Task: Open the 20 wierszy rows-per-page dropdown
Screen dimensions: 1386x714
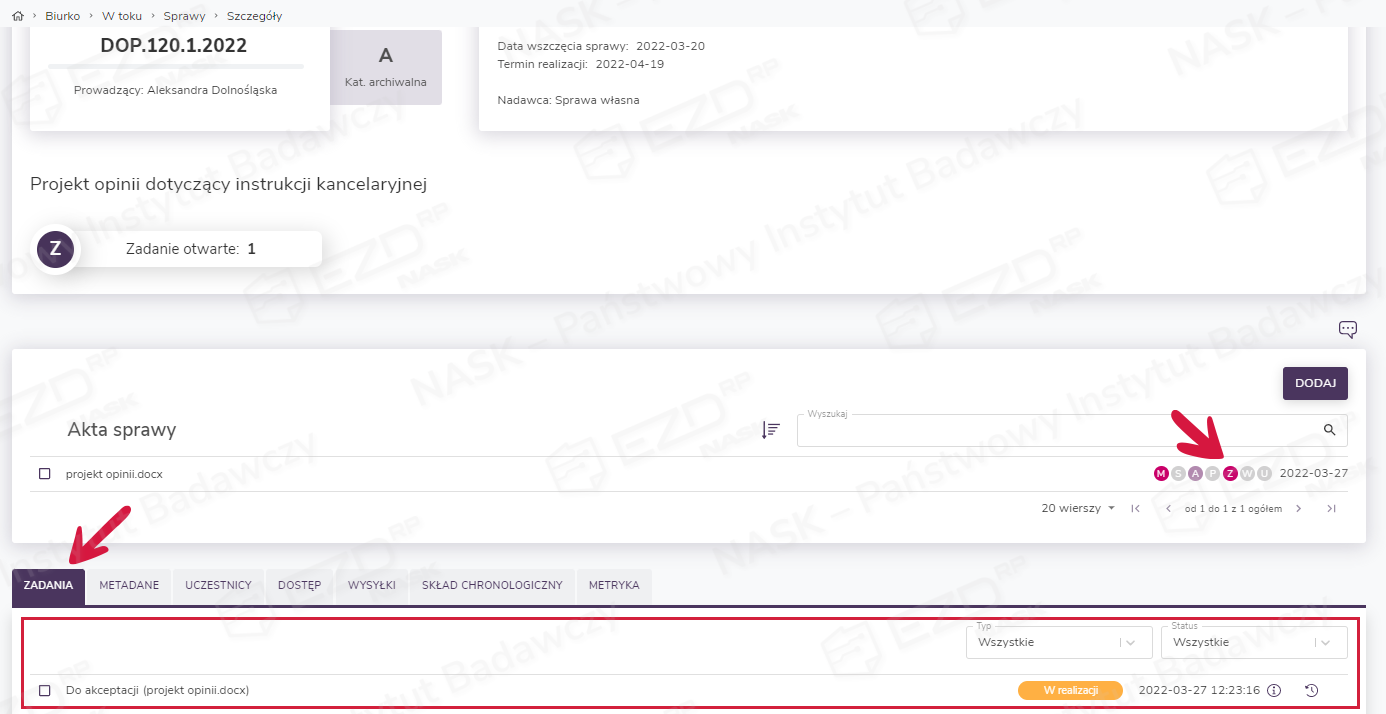Action: [1078, 509]
